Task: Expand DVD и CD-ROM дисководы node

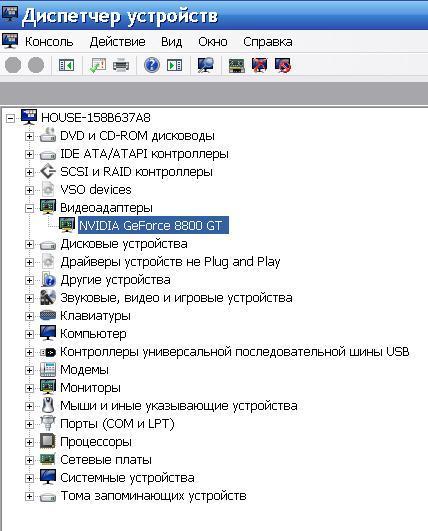Action: click(29, 136)
